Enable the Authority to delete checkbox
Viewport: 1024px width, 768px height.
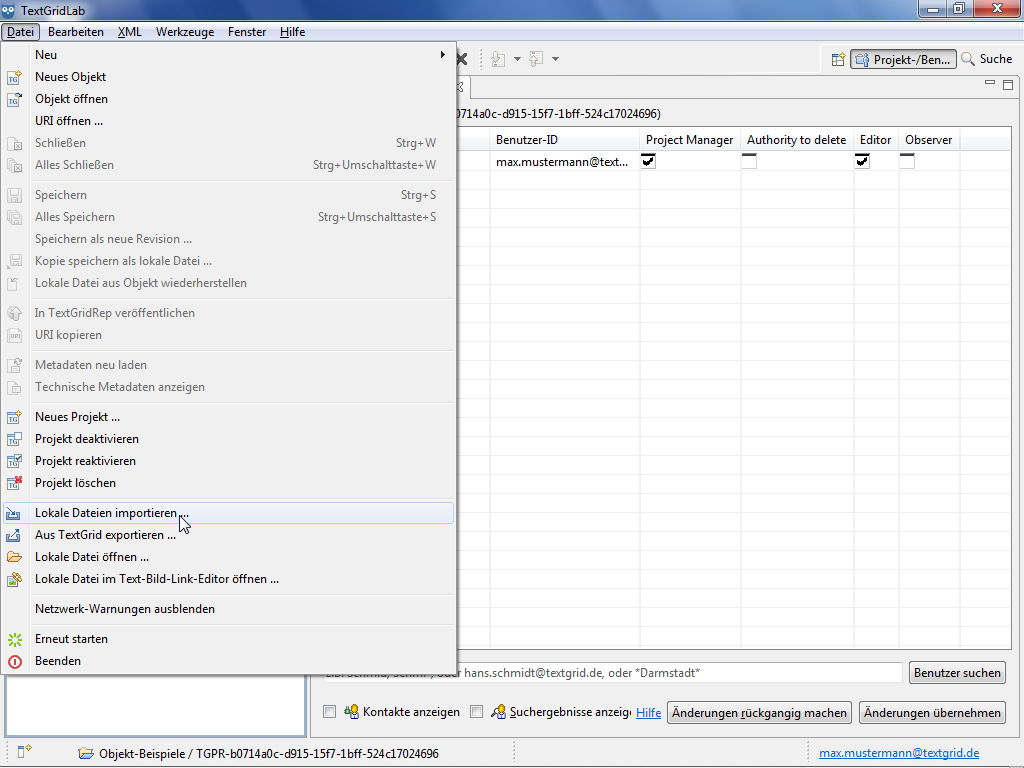749,161
